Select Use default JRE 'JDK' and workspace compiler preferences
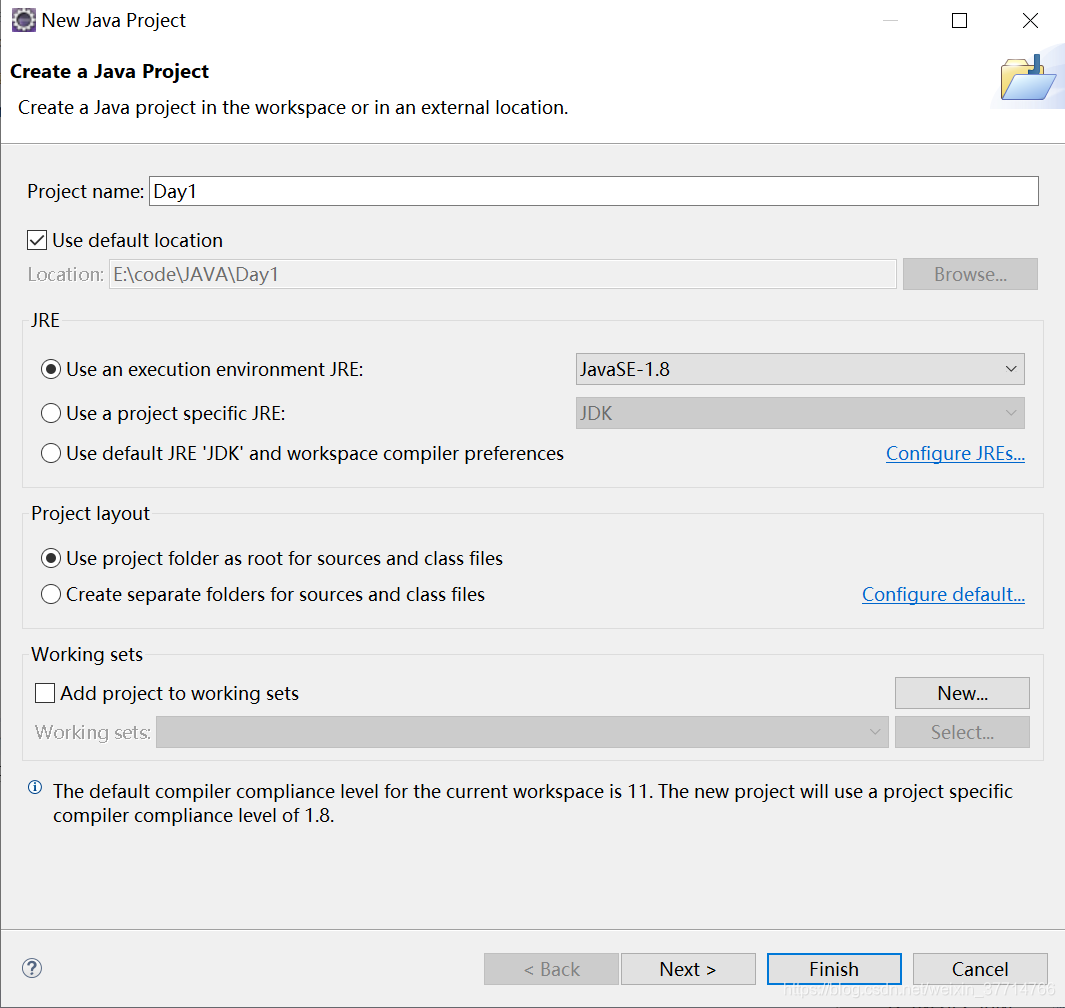The image size is (1065, 1008). pyautogui.click(x=50, y=452)
